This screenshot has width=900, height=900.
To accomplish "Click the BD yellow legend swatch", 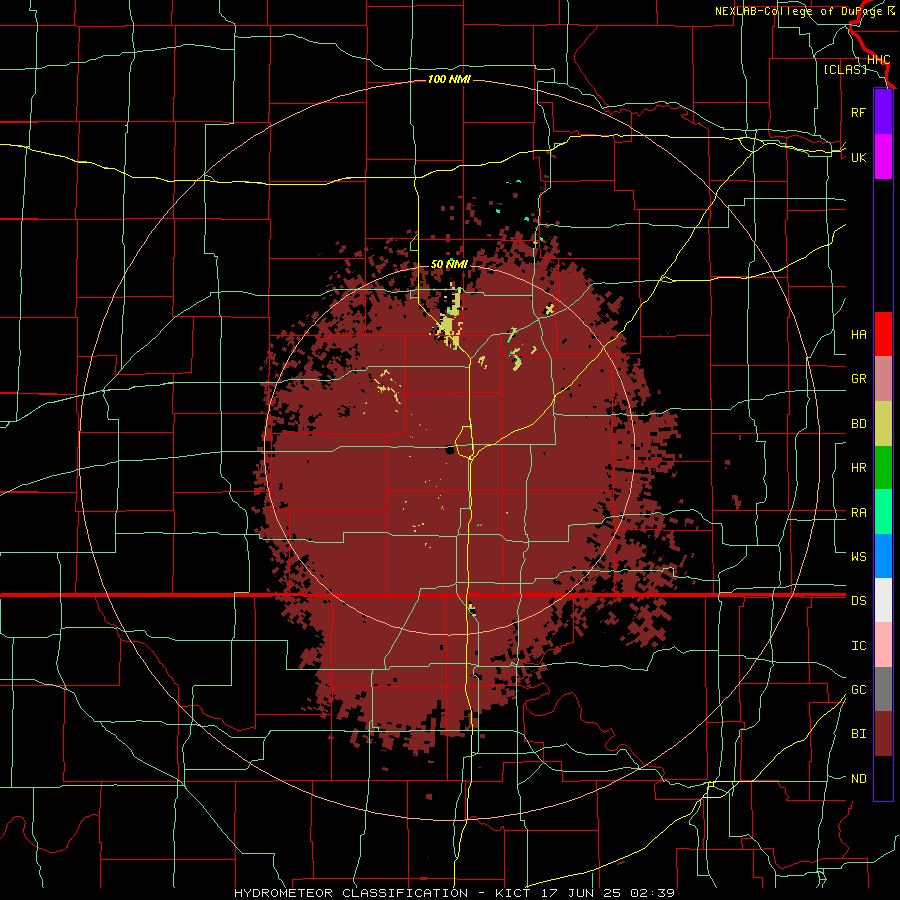I will [x=883, y=423].
